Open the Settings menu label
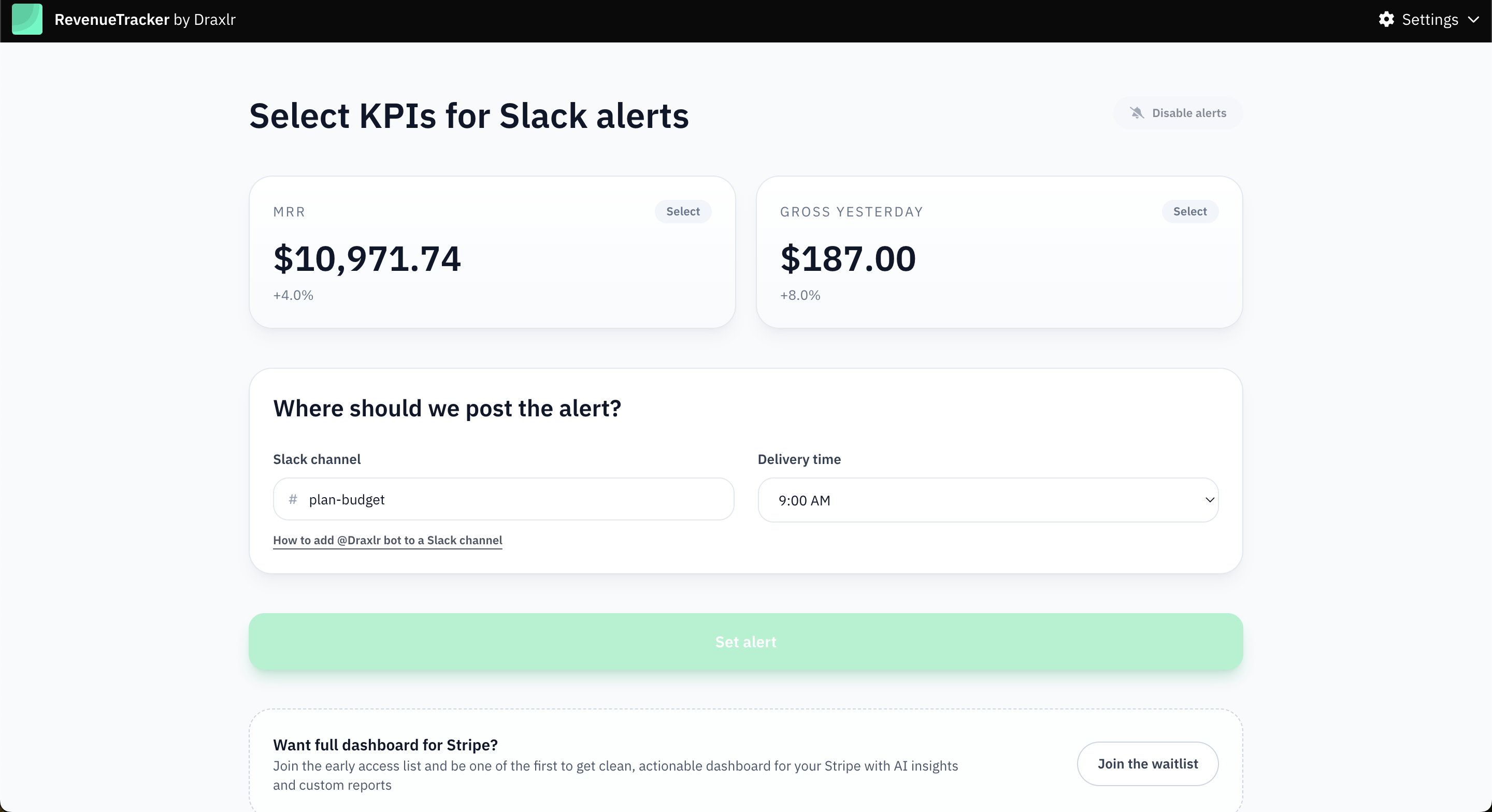Screen dimensions: 1492x812 tap(1429, 20)
